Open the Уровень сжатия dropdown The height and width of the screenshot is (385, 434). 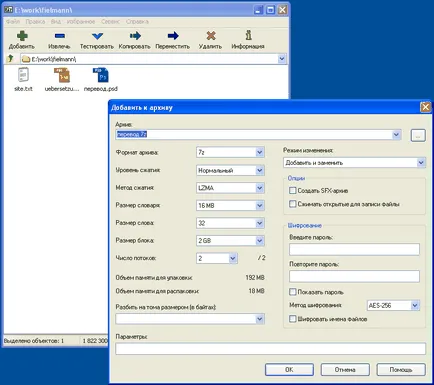pos(260,170)
